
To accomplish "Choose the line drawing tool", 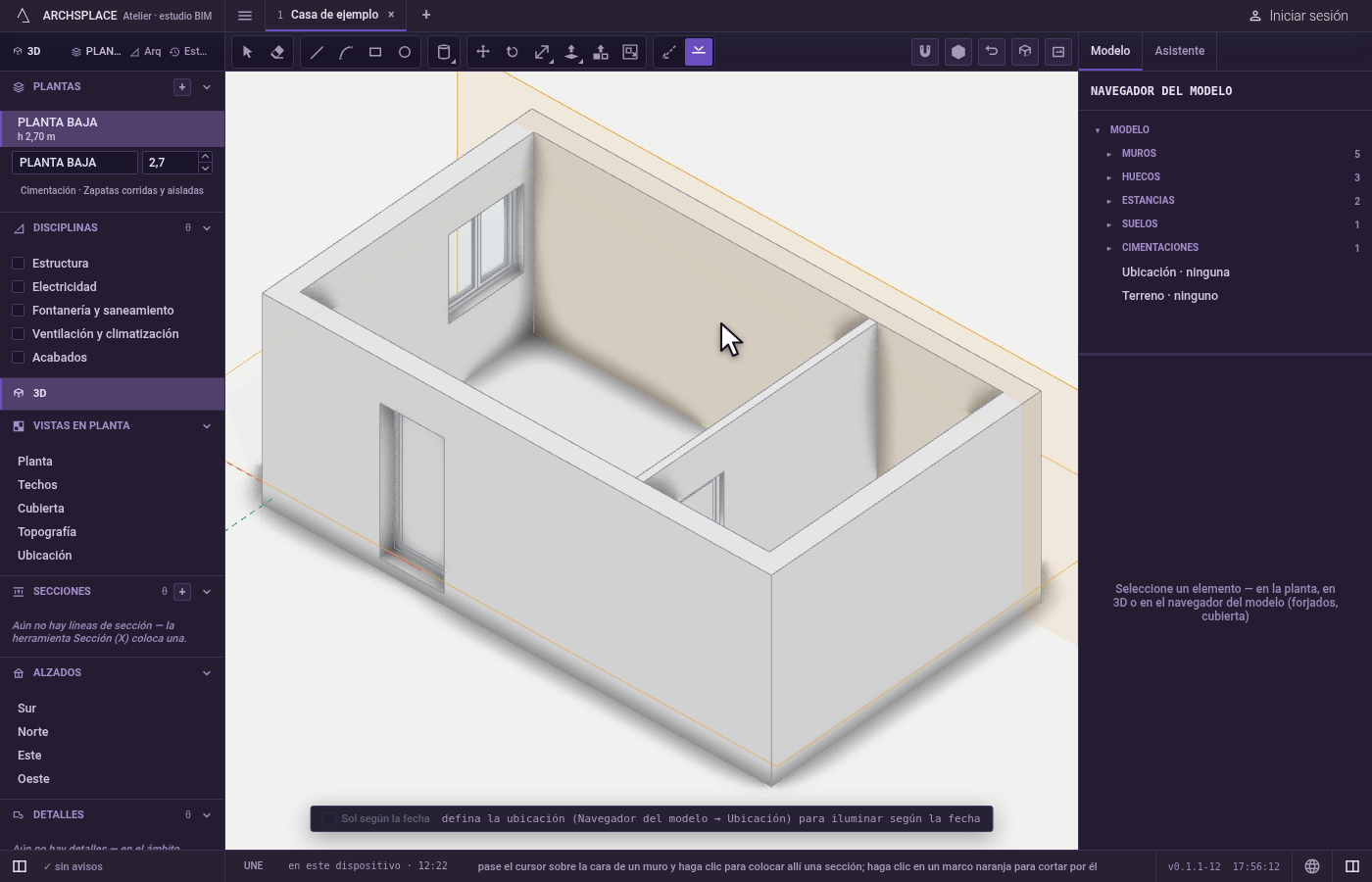I will (317, 52).
